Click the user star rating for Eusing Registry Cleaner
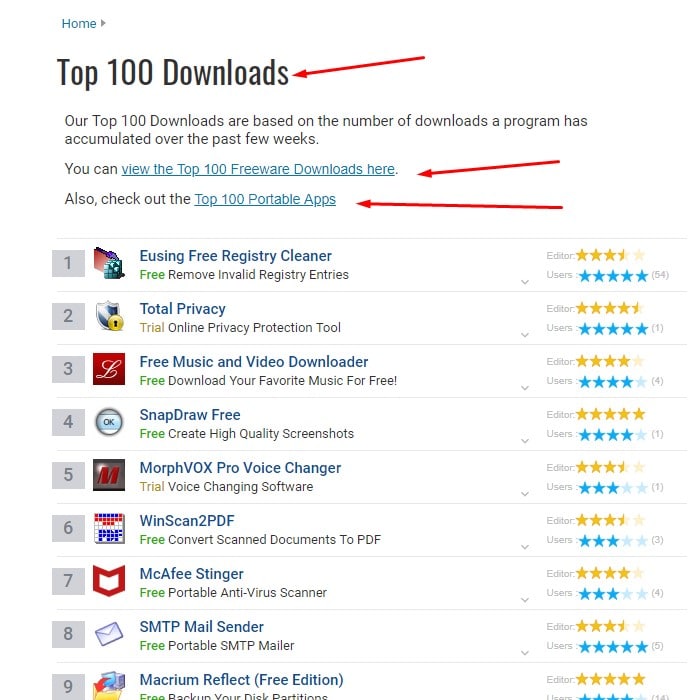This screenshot has width=690, height=700. point(612,275)
